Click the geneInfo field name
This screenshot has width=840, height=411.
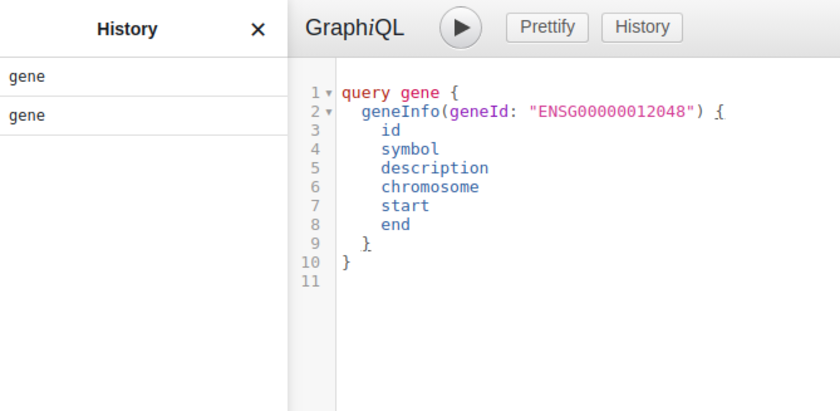(x=400, y=112)
